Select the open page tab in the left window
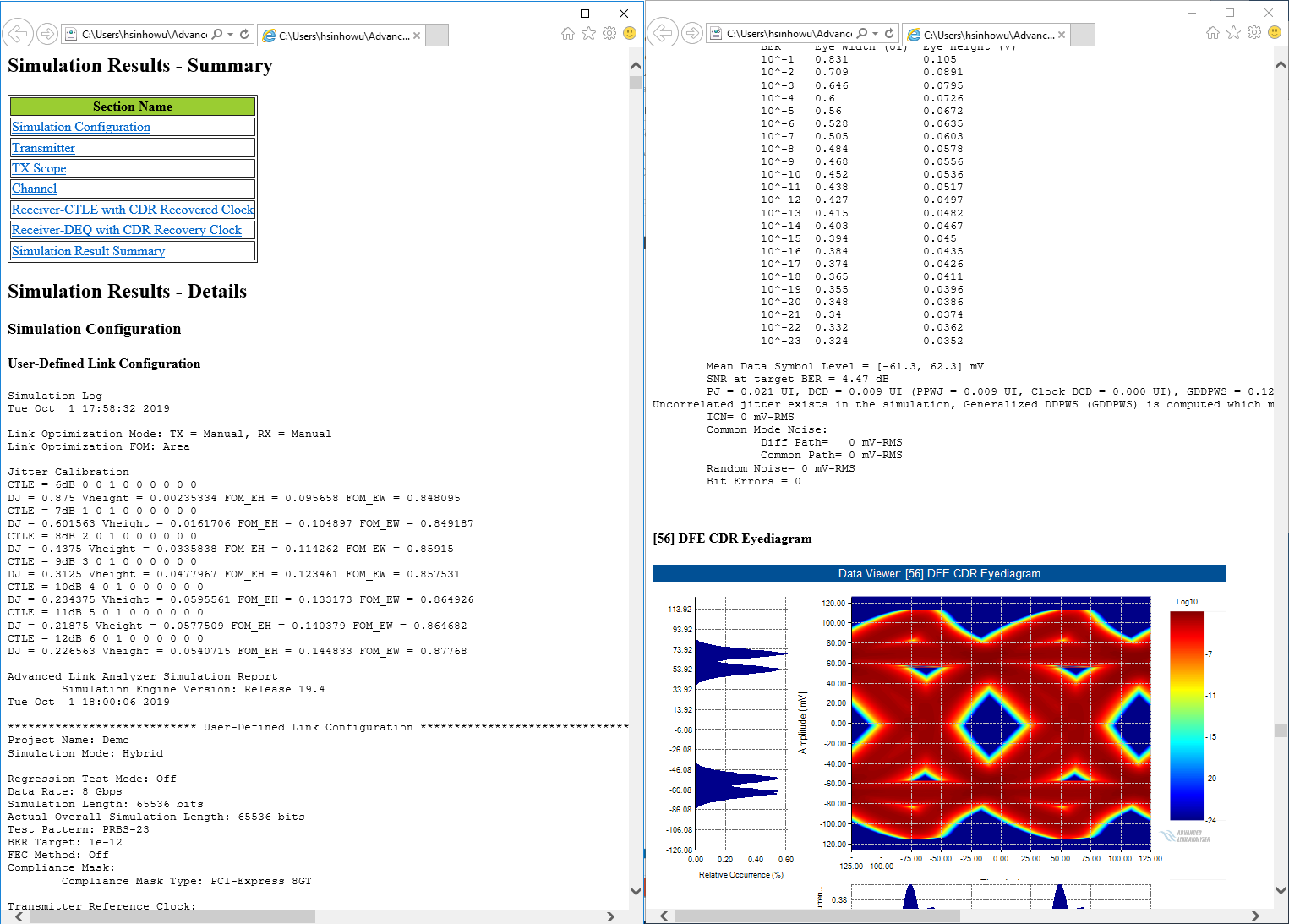The image size is (1289, 924). [x=338, y=36]
